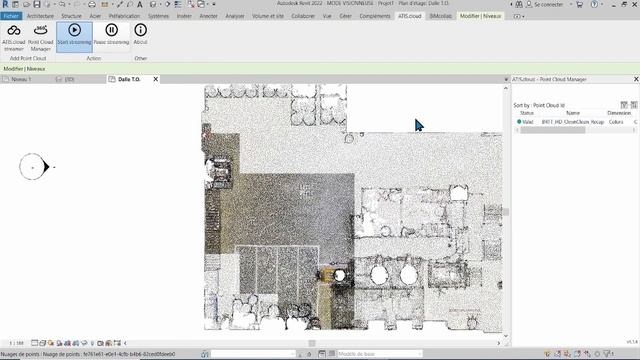This screenshot has height=360, width=640.
Task: Switch to Modifier | Niveaux ribbon tab
Action: tap(480, 16)
